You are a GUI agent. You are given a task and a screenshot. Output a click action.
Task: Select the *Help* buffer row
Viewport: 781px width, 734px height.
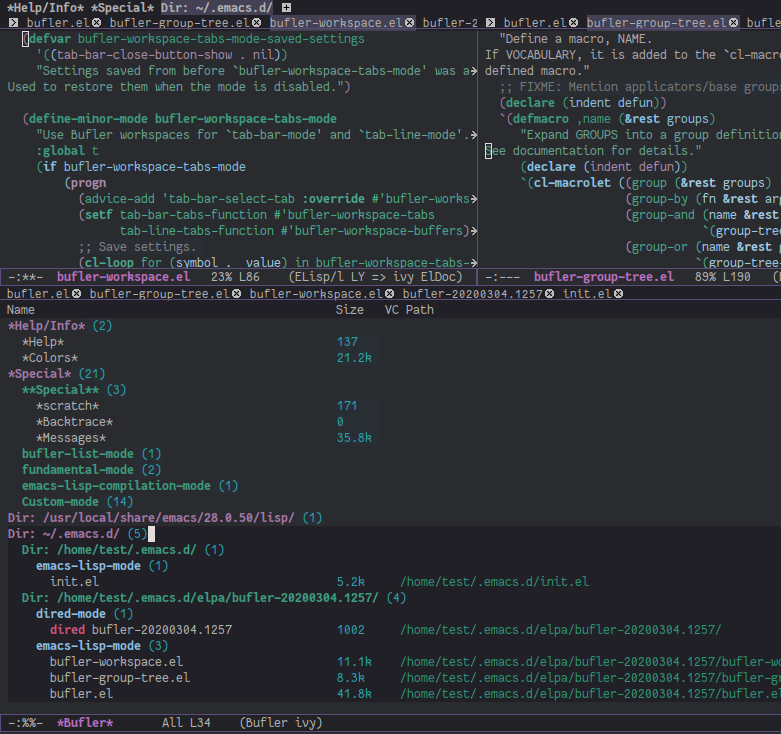43,342
